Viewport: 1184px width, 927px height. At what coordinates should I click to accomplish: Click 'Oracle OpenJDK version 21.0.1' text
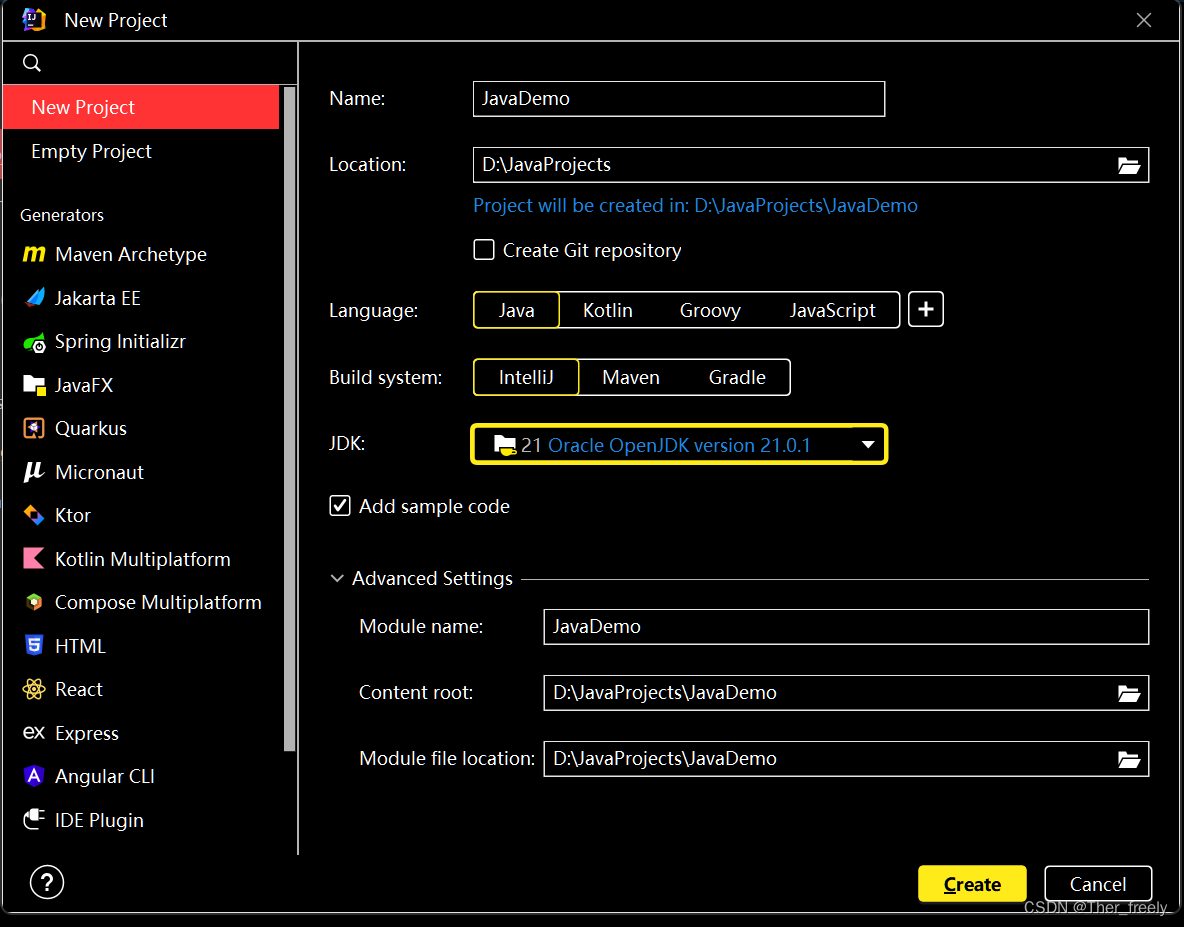click(679, 445)
